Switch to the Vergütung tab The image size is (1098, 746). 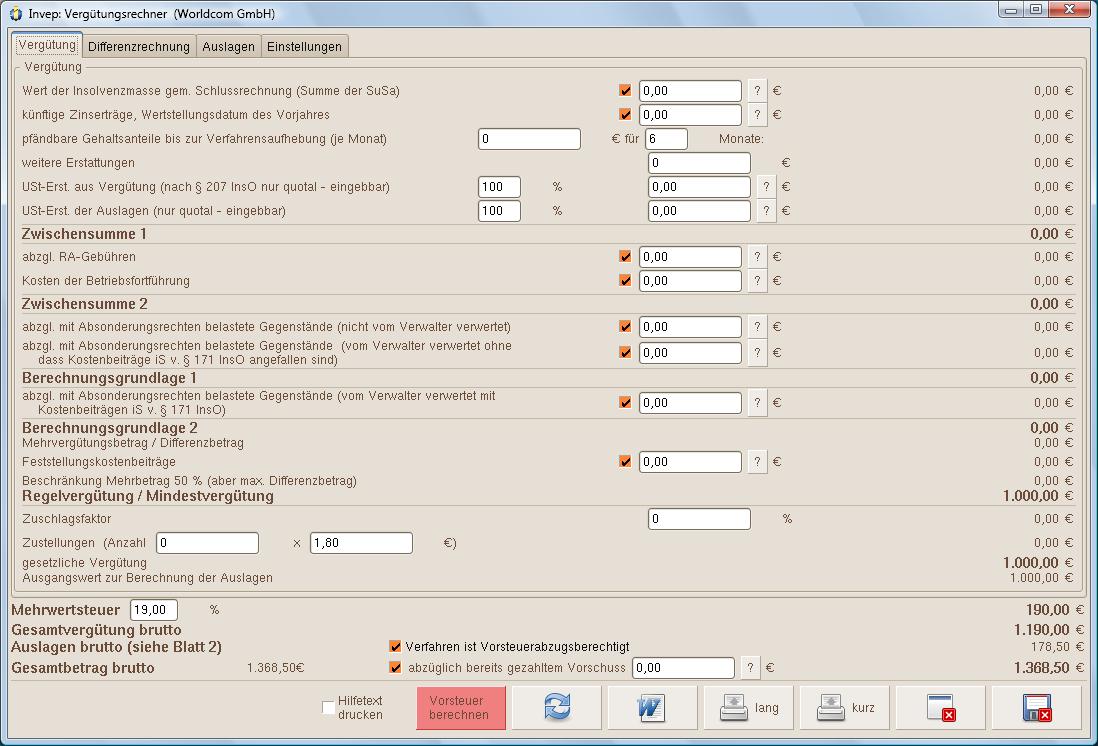(x=47, y=45)
